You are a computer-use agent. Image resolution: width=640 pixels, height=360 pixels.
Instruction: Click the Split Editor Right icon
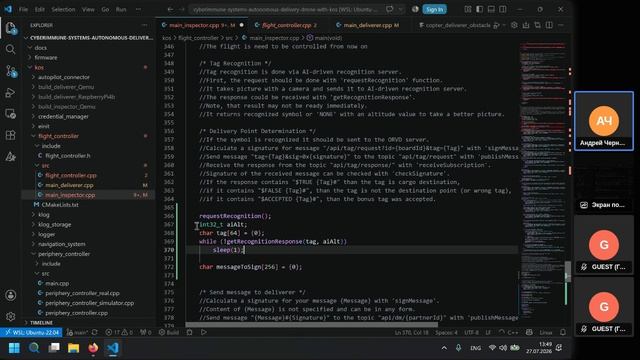pyautogui.click(x=549, y=25)
